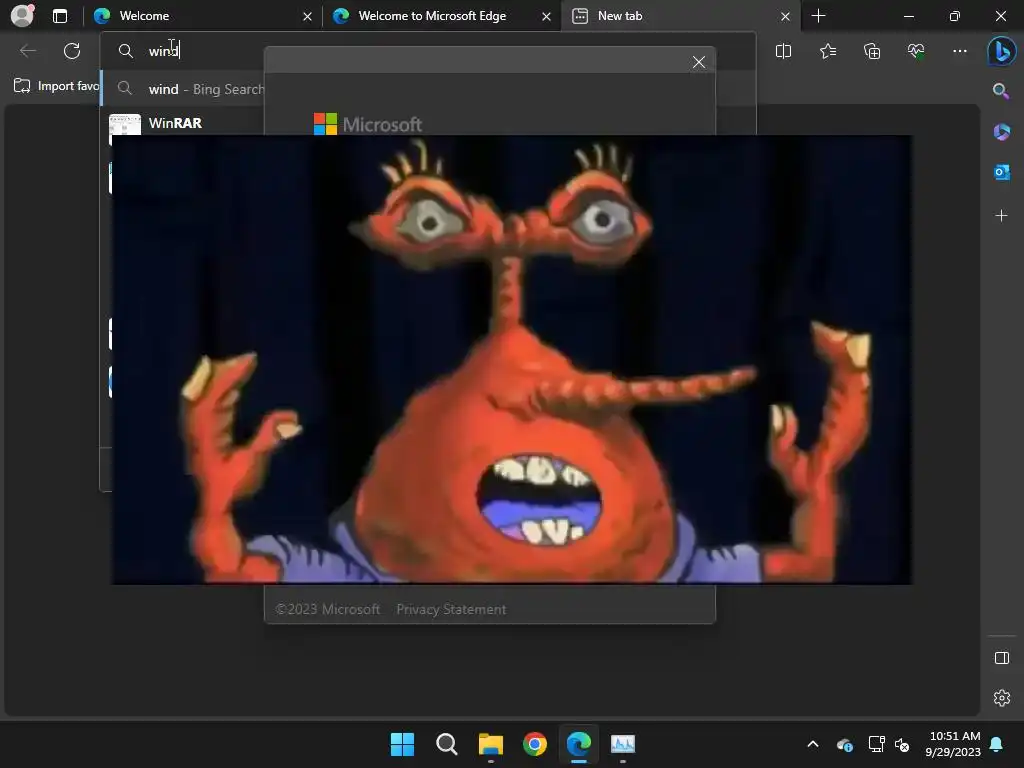Go back with the back arrow
The width and height of the screenshot is (1024, 768).
[x=28, y=51]
